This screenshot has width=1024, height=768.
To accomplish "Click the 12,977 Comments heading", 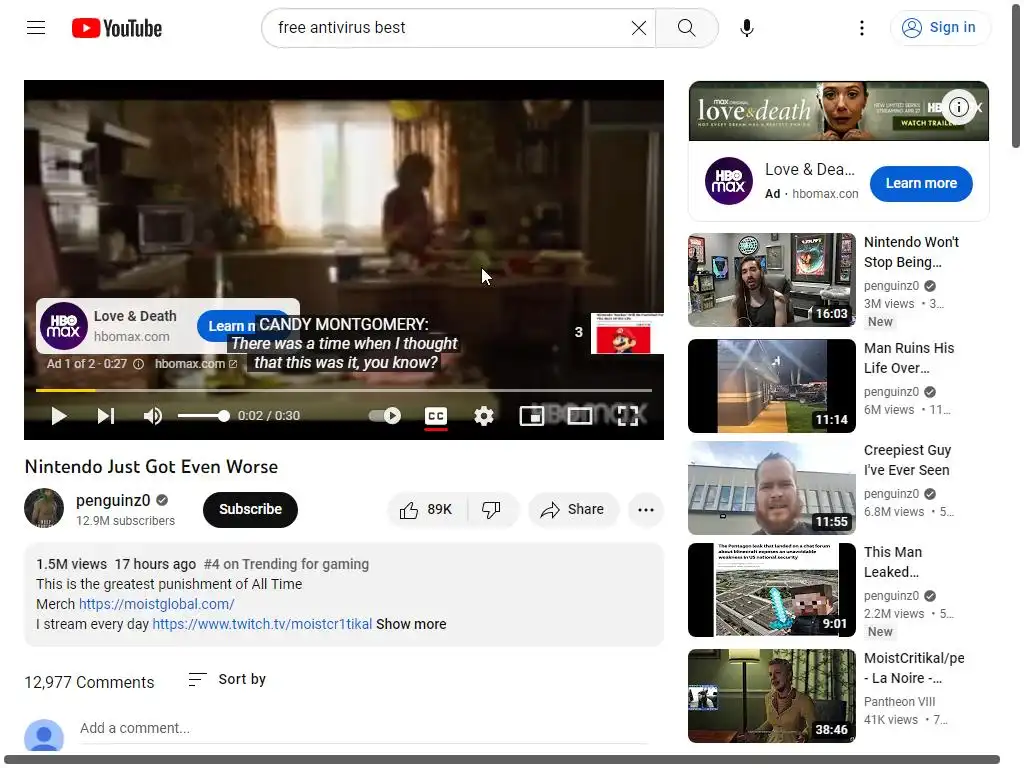I will click(89, 682).
